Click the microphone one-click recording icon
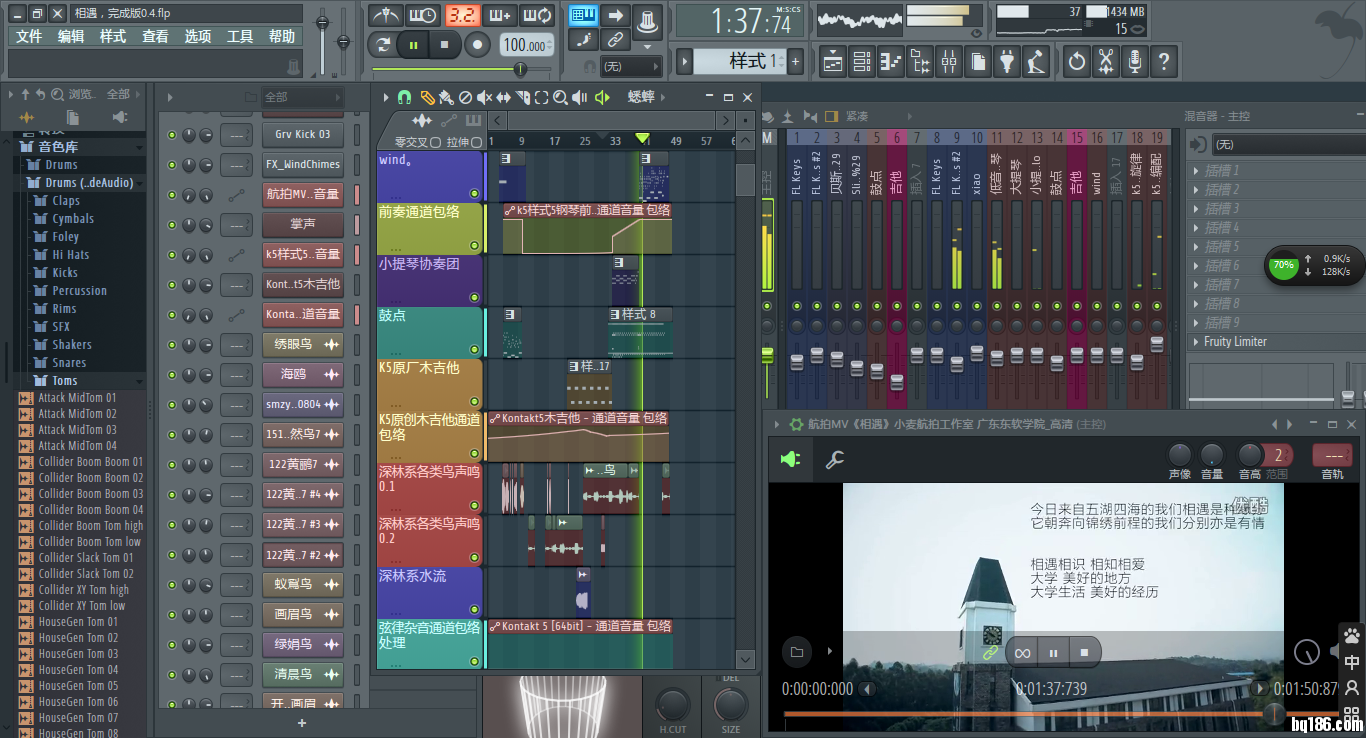This screenshot has height=738, width=1366. pos(1134,62)
